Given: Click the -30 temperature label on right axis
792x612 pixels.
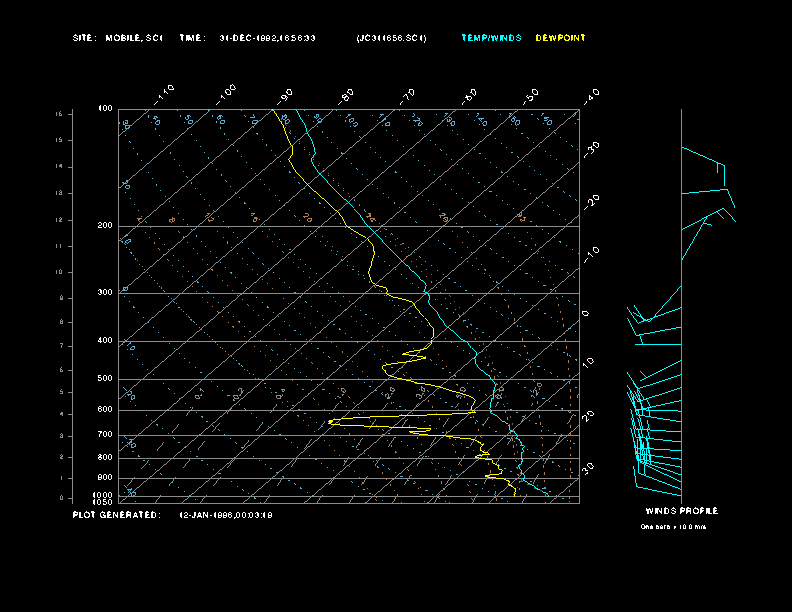Looking at the screenshot, I should [591, 149].
